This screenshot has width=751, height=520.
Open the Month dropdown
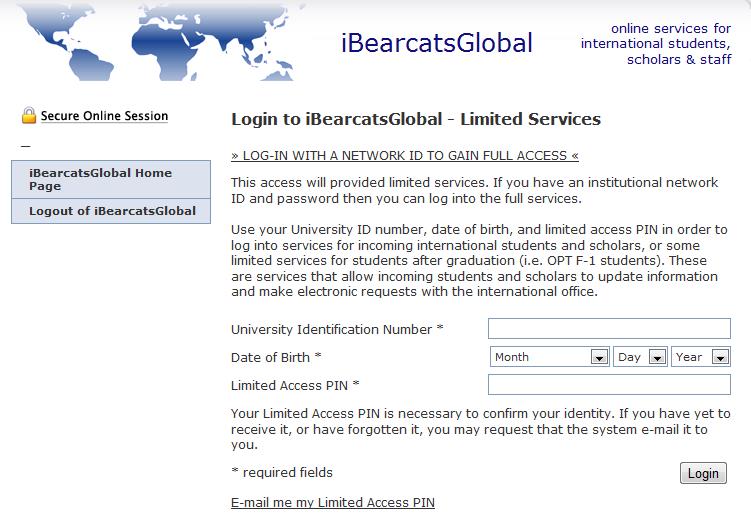tap(549, 357)
